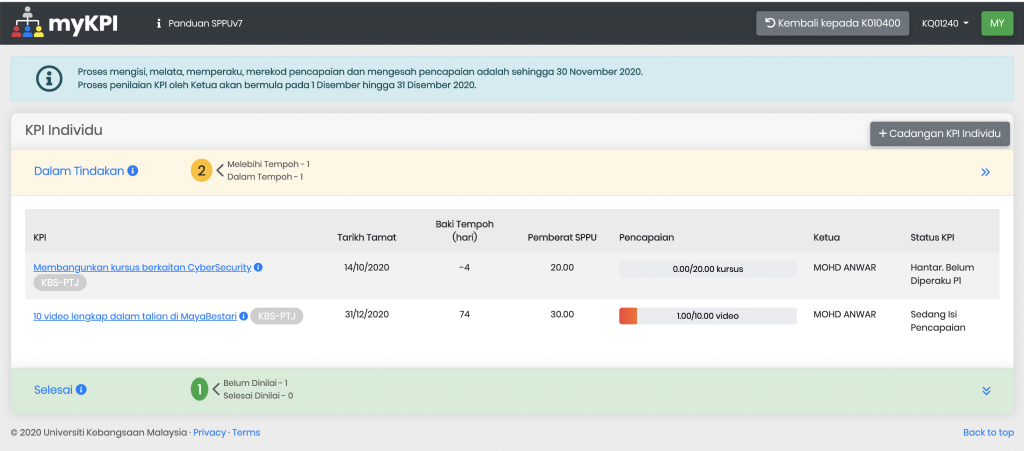
Task: Click the green badge showing 1
Action: click(200, 390)
